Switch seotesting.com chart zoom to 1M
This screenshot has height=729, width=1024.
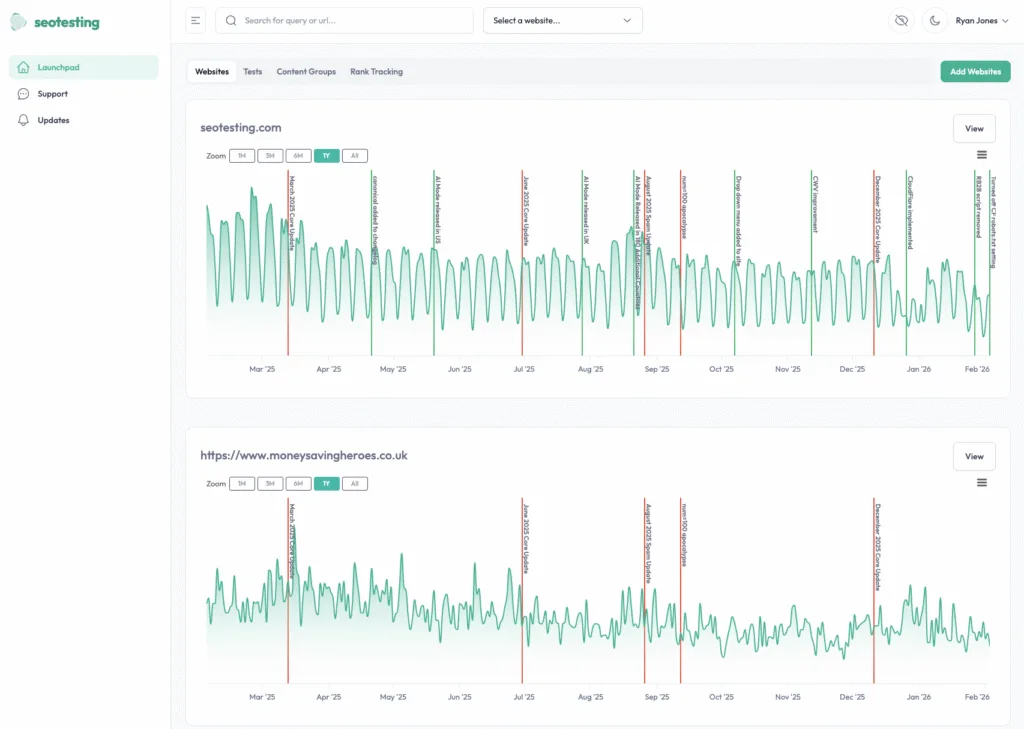click(241, 155)
